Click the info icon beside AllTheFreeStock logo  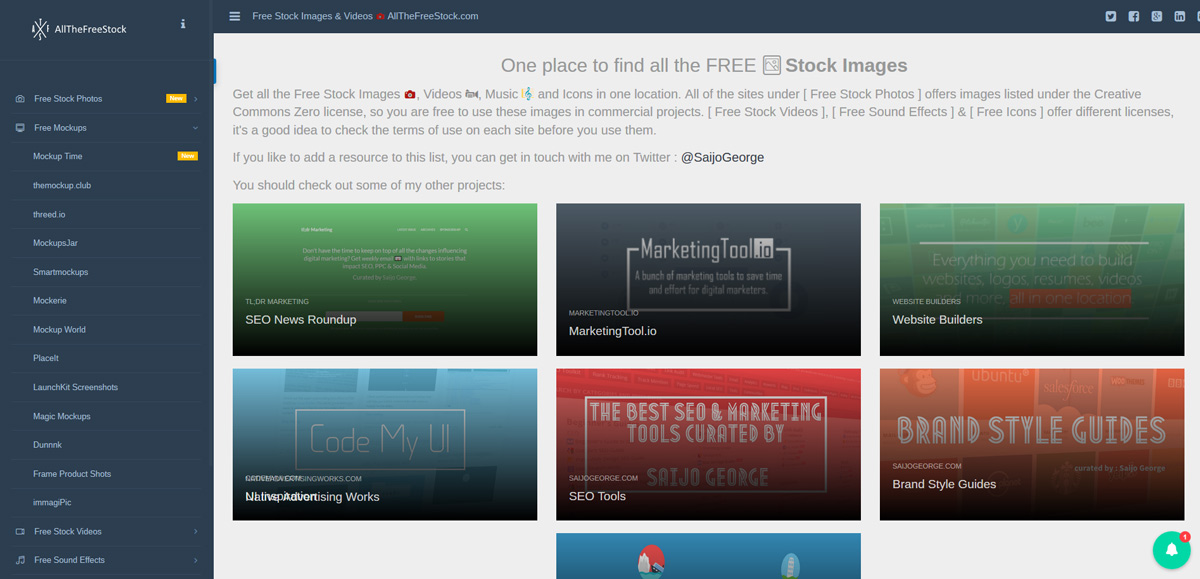click(x=182, y=24)
